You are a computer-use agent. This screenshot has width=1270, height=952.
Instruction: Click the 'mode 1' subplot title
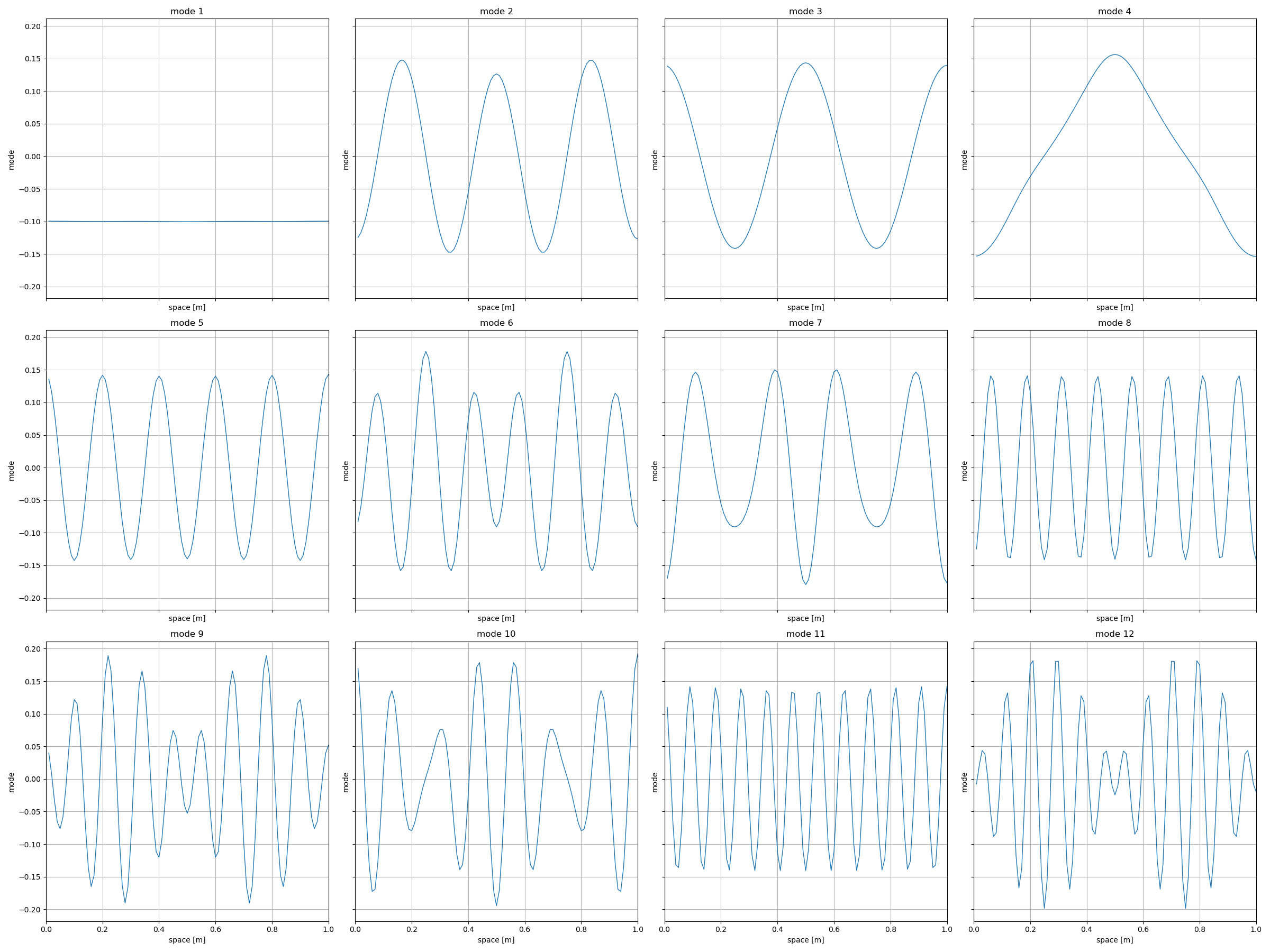[187, 12]
